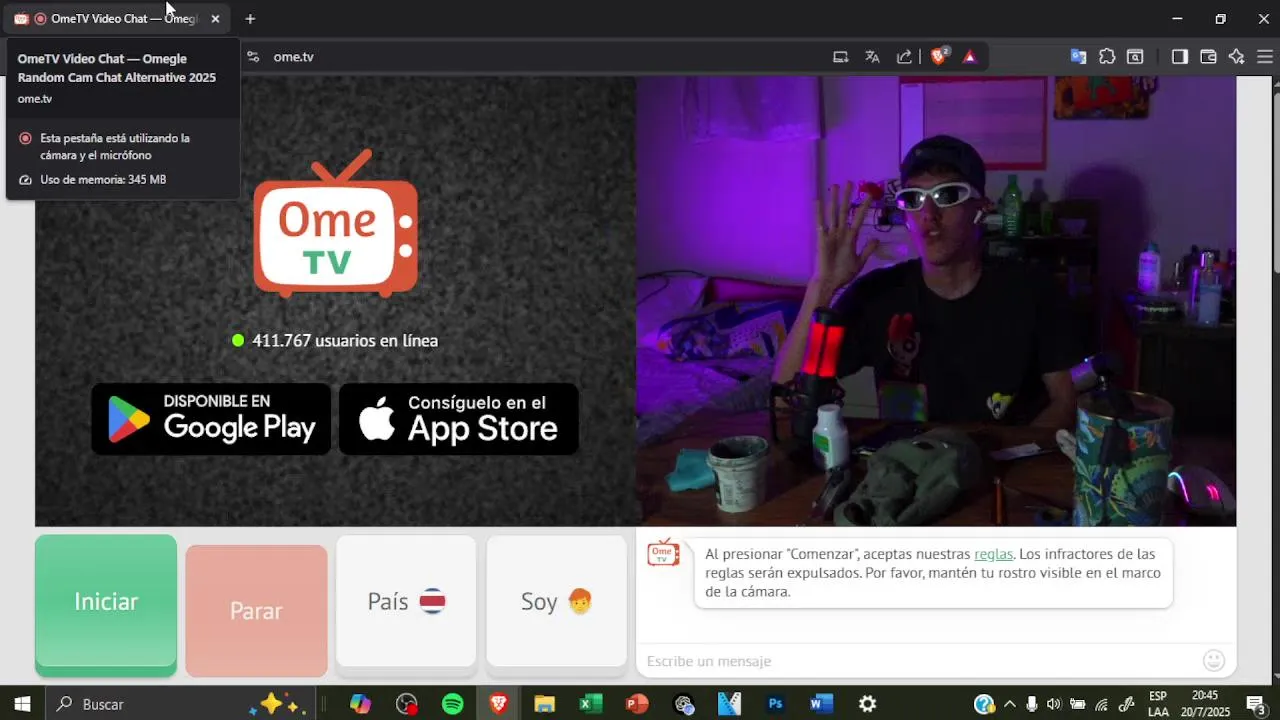Close the OmeTV Video Chat tab
This screenshot has width=1280, height=720.
[x=215, y=19]
